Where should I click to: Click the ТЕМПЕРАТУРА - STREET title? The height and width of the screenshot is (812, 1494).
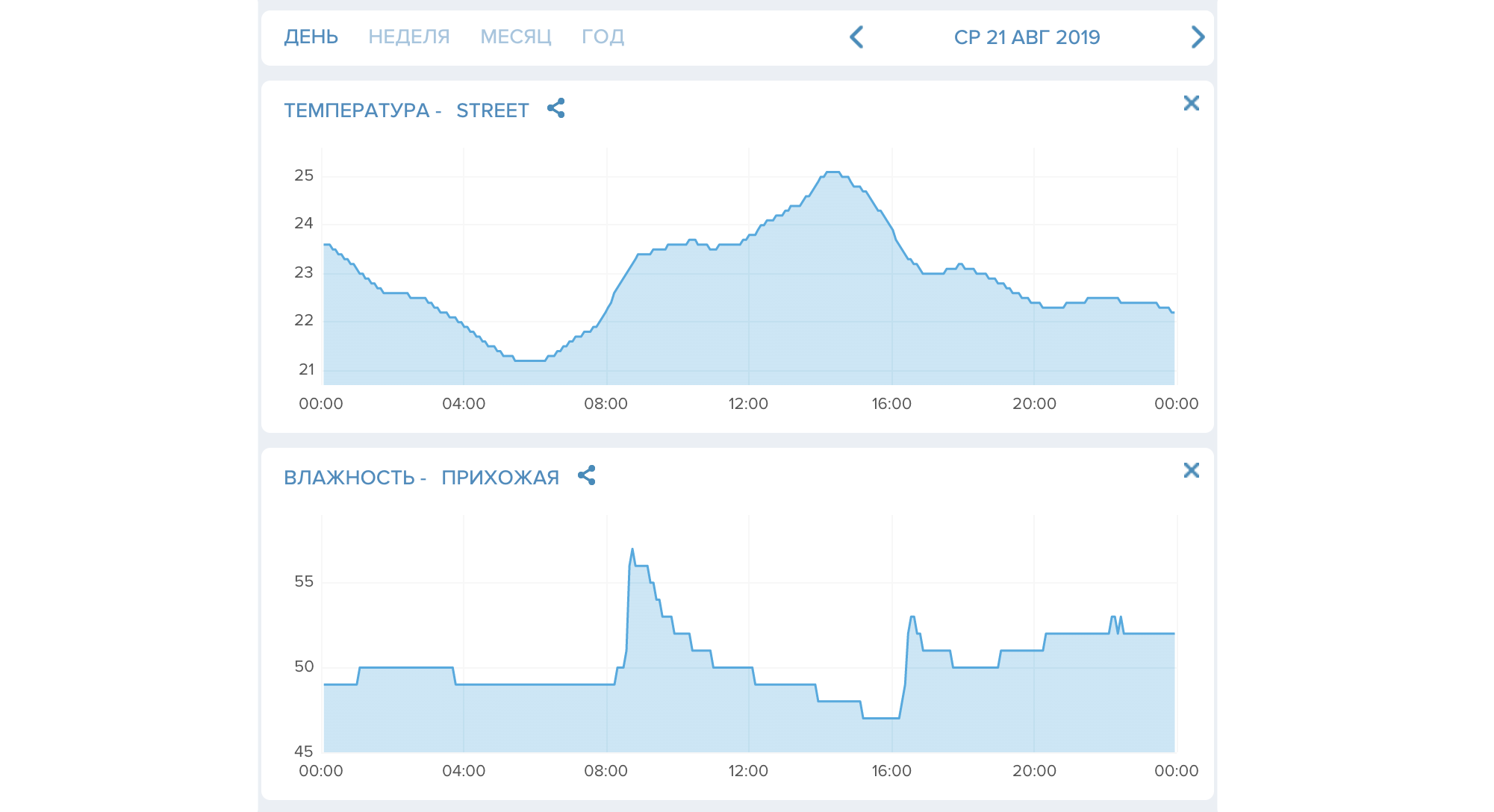coord(406,110)
